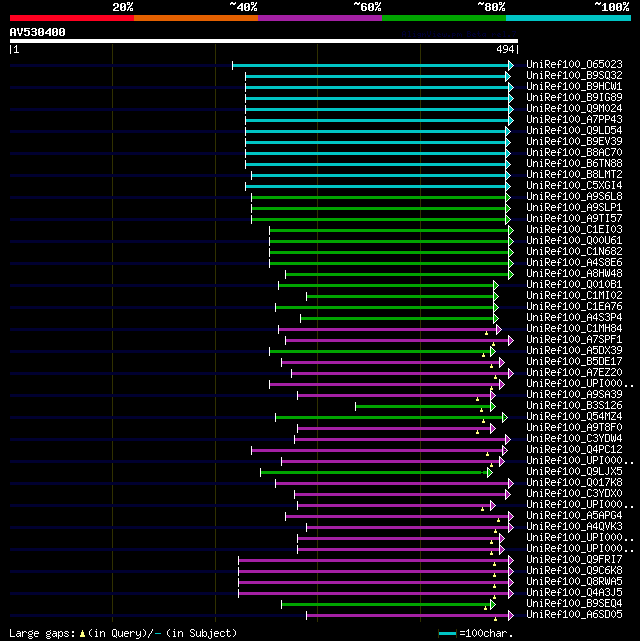Select hit label UniRef100_Q9C6K8
The height and width of the screenshot is (641, 640).
pos(574,571)
